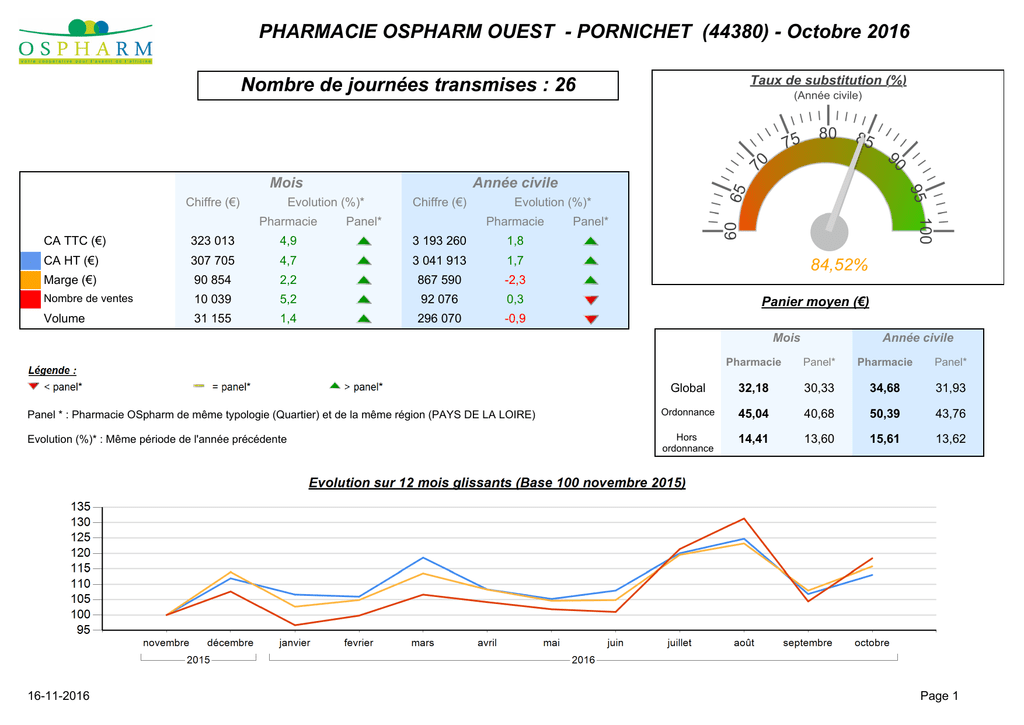Screen dimensions: 1024x725
Task: Click the green '> panel' legend triangle
Action: point(335,386)
